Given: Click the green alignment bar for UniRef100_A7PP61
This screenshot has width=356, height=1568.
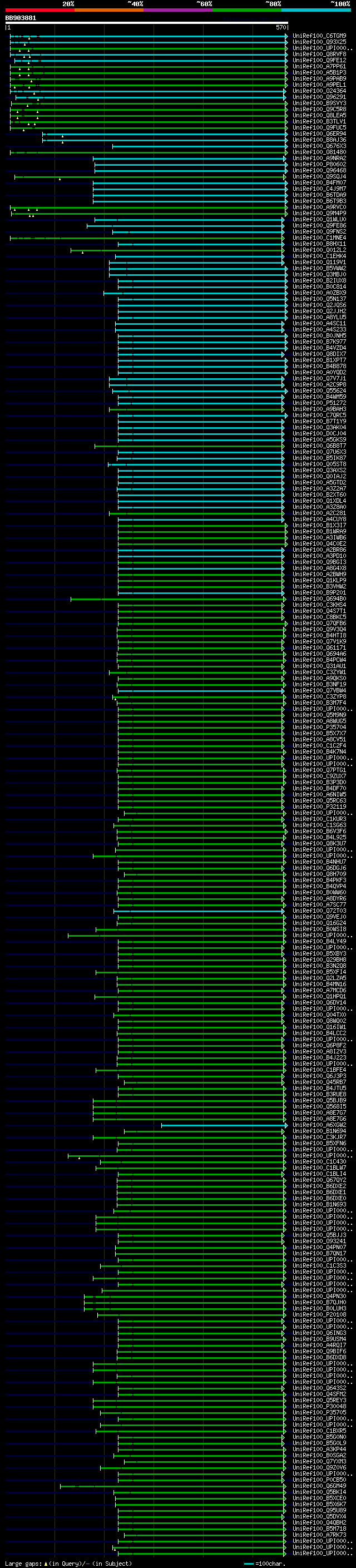Looking at the screenshot, I should (149, 66).
